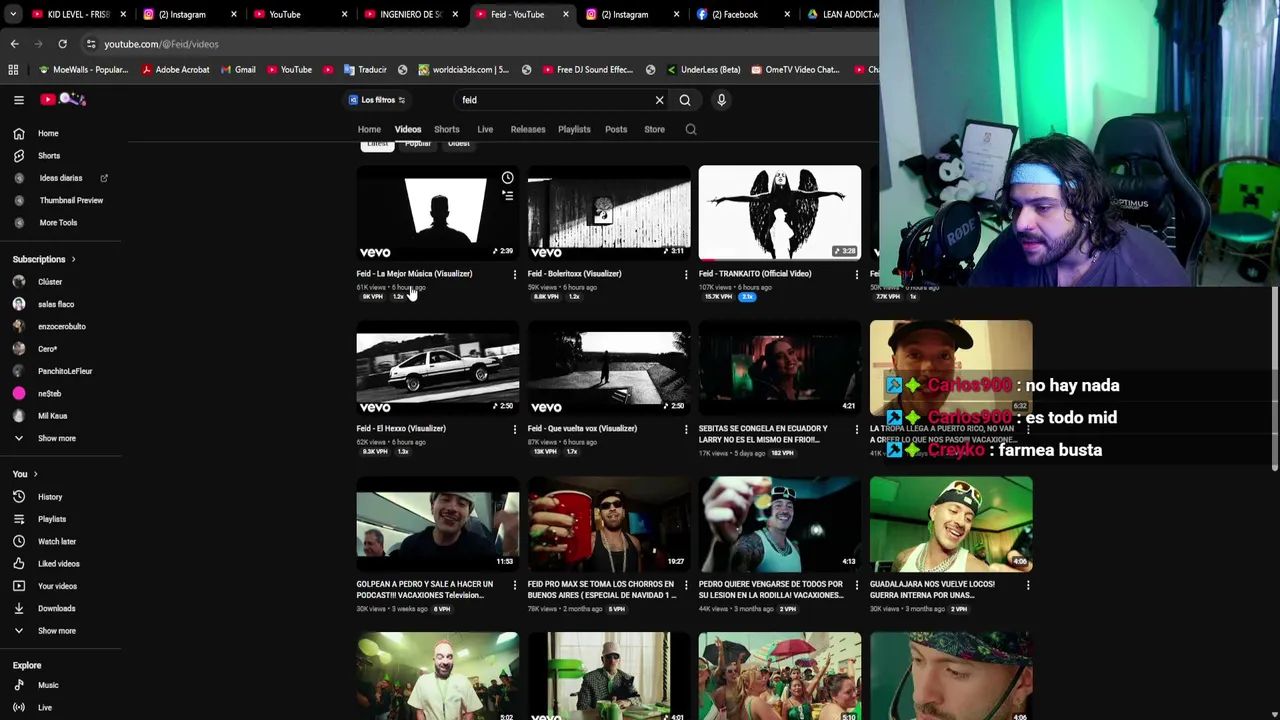
Task: Open options for La Mejor Música video
Action: pos(515,274)
